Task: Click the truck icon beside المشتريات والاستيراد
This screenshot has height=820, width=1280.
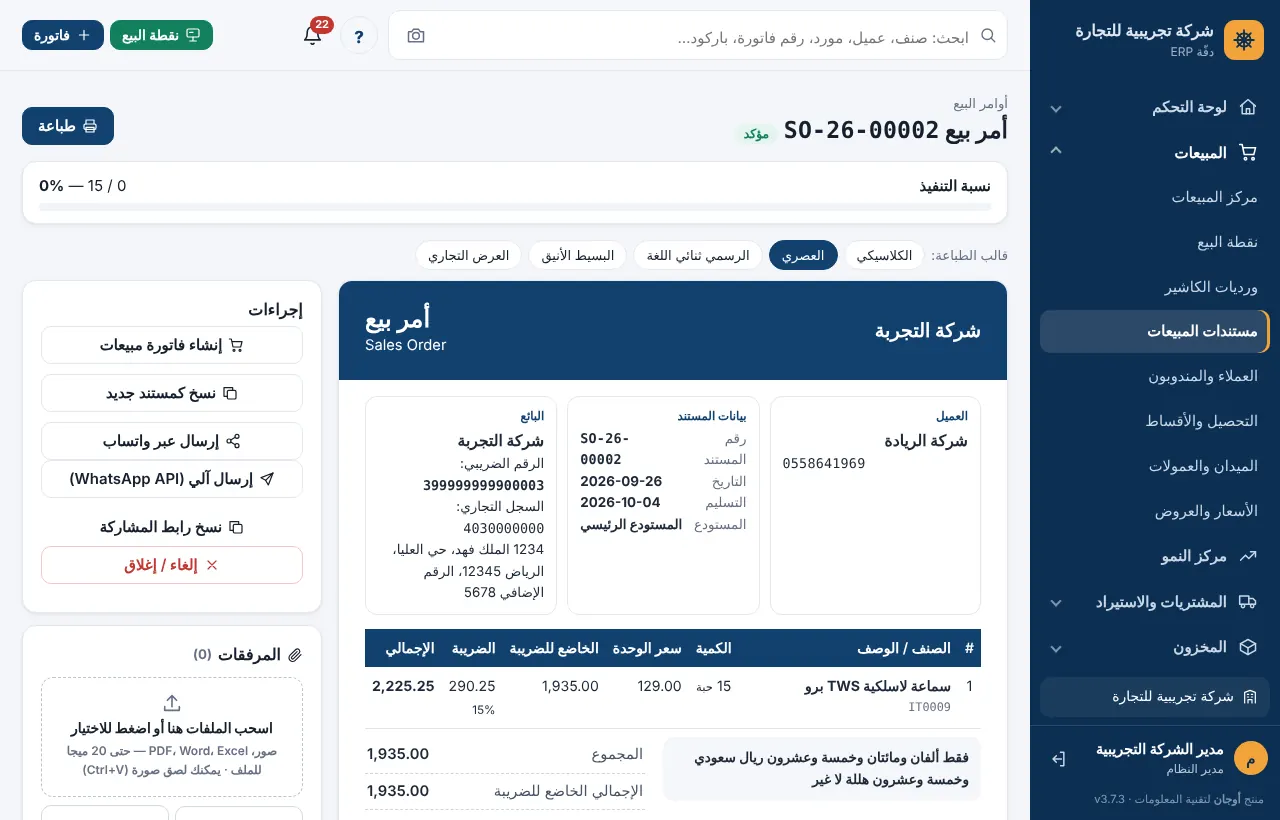Action: click(1247, 602)
